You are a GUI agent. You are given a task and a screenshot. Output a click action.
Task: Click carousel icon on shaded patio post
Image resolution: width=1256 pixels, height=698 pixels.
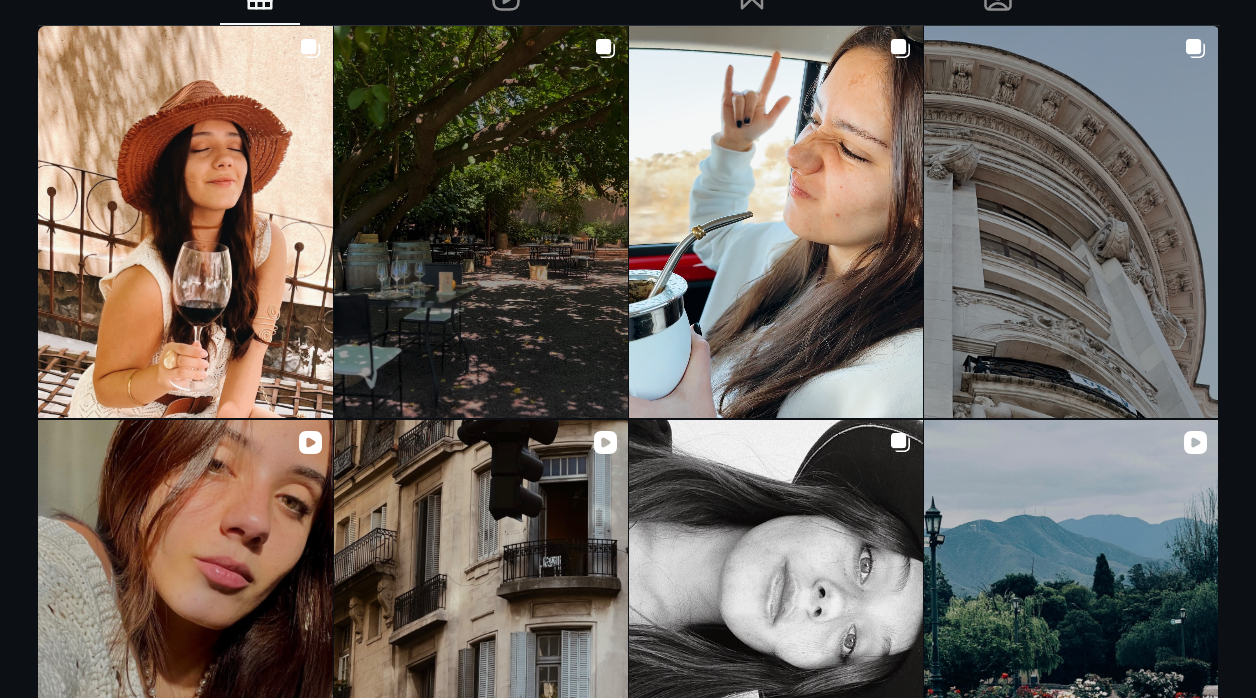[605, 48]
